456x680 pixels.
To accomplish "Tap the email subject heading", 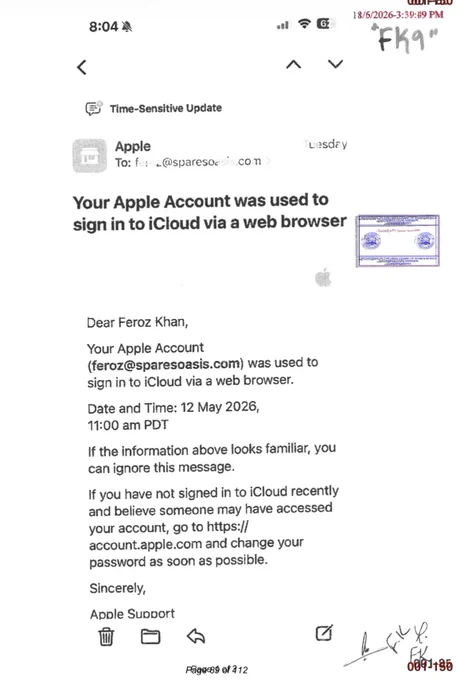I will (x=210, y=212).
